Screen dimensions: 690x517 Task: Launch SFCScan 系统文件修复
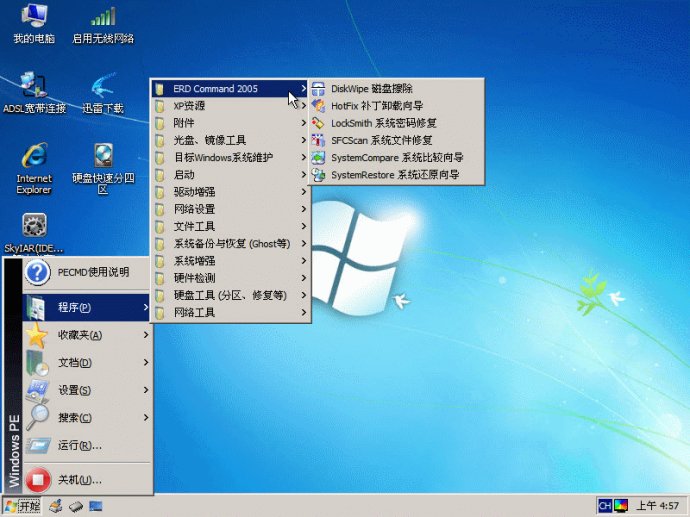coord(396,140)
